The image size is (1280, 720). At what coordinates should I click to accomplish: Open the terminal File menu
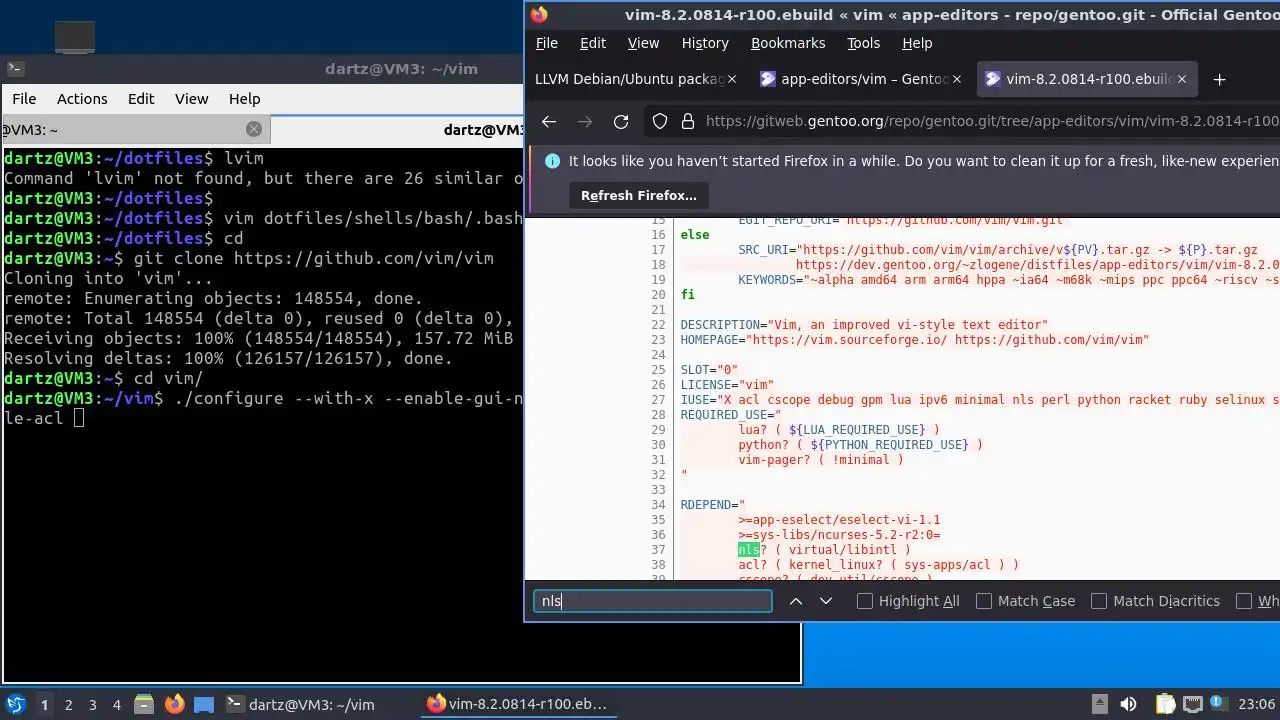tap(24, 99)
